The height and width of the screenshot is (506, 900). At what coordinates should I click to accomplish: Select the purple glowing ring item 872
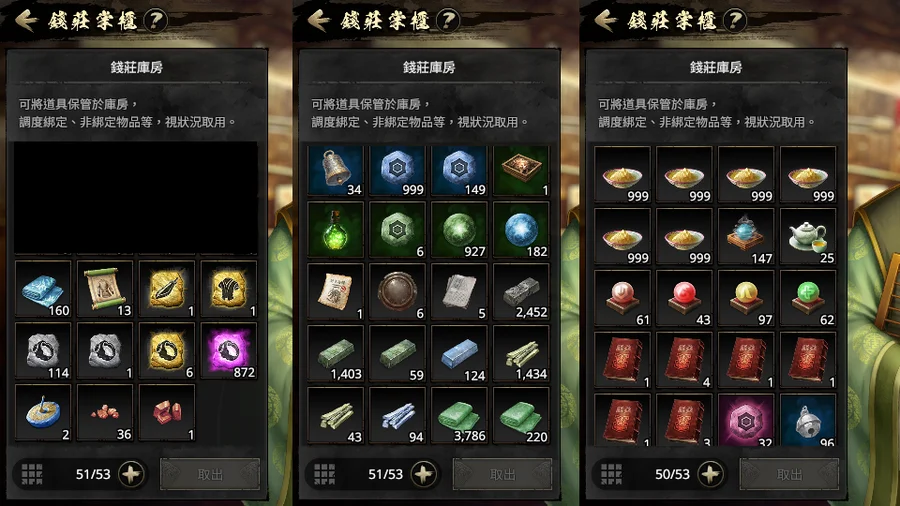pyautogui.click(x=228, y=351)
